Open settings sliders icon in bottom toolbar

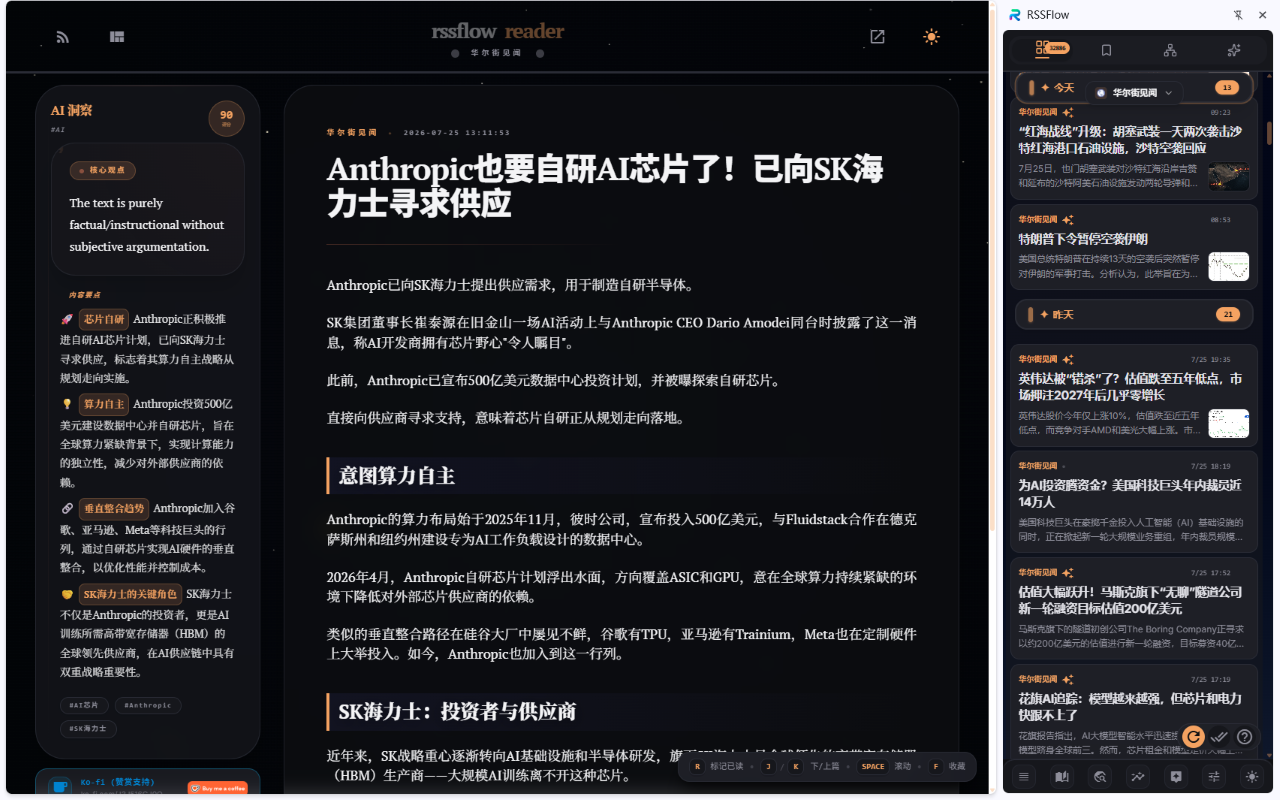coord(1214,776)
